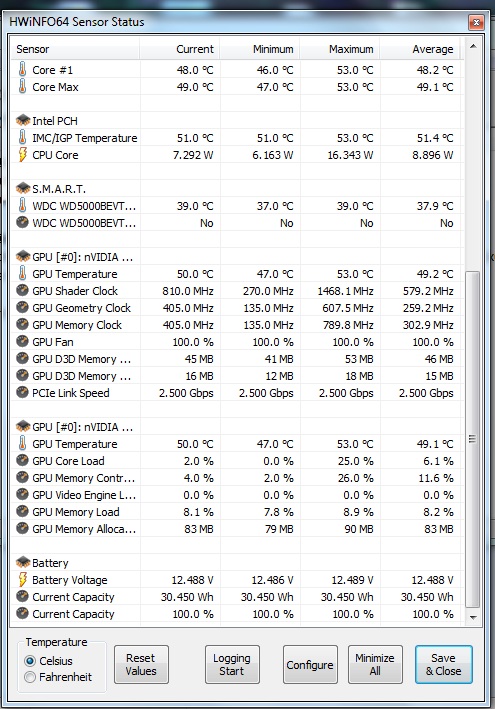Click the gauge icon beside PCIe Link Speed

click(22, 392)
